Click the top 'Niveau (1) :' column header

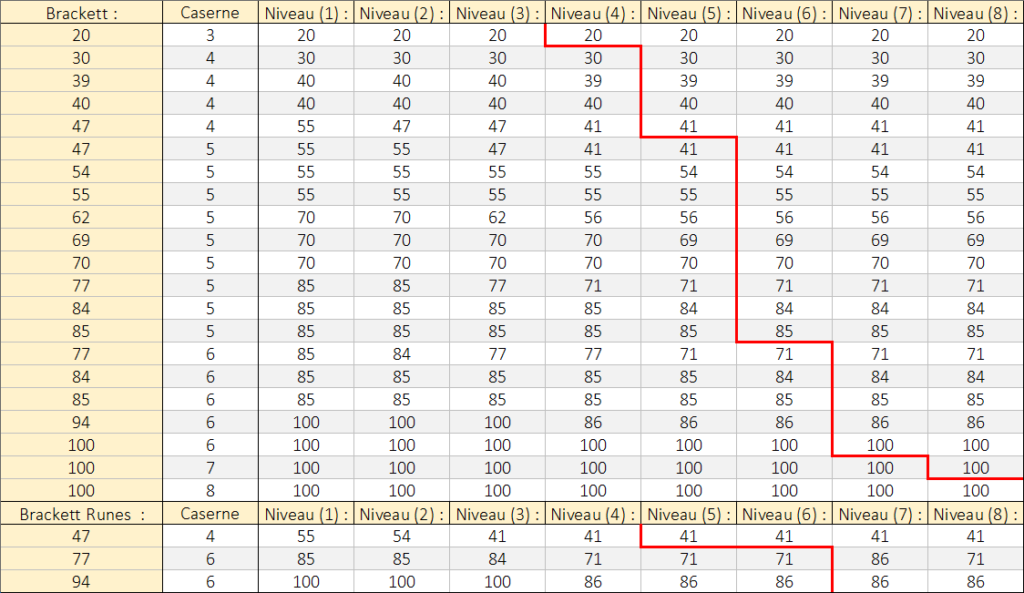305,13
